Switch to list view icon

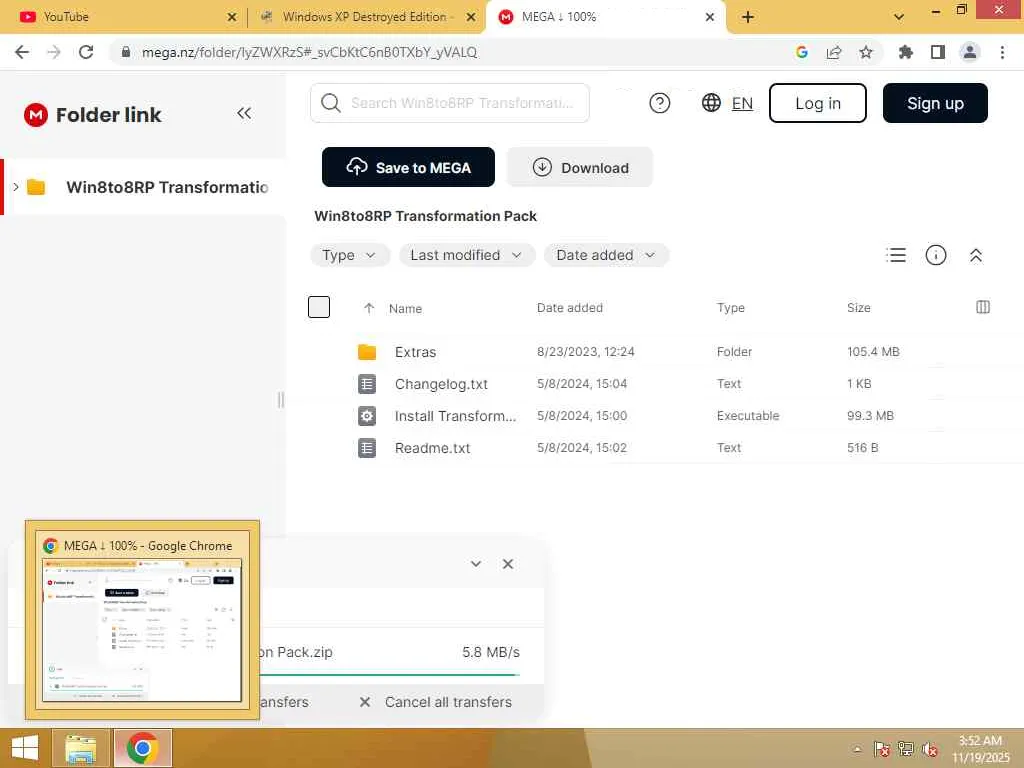click(896, 255)
